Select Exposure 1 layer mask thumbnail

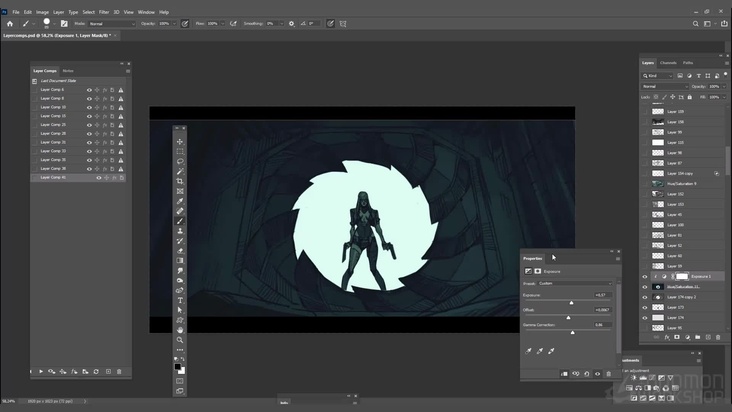point(682,277)
